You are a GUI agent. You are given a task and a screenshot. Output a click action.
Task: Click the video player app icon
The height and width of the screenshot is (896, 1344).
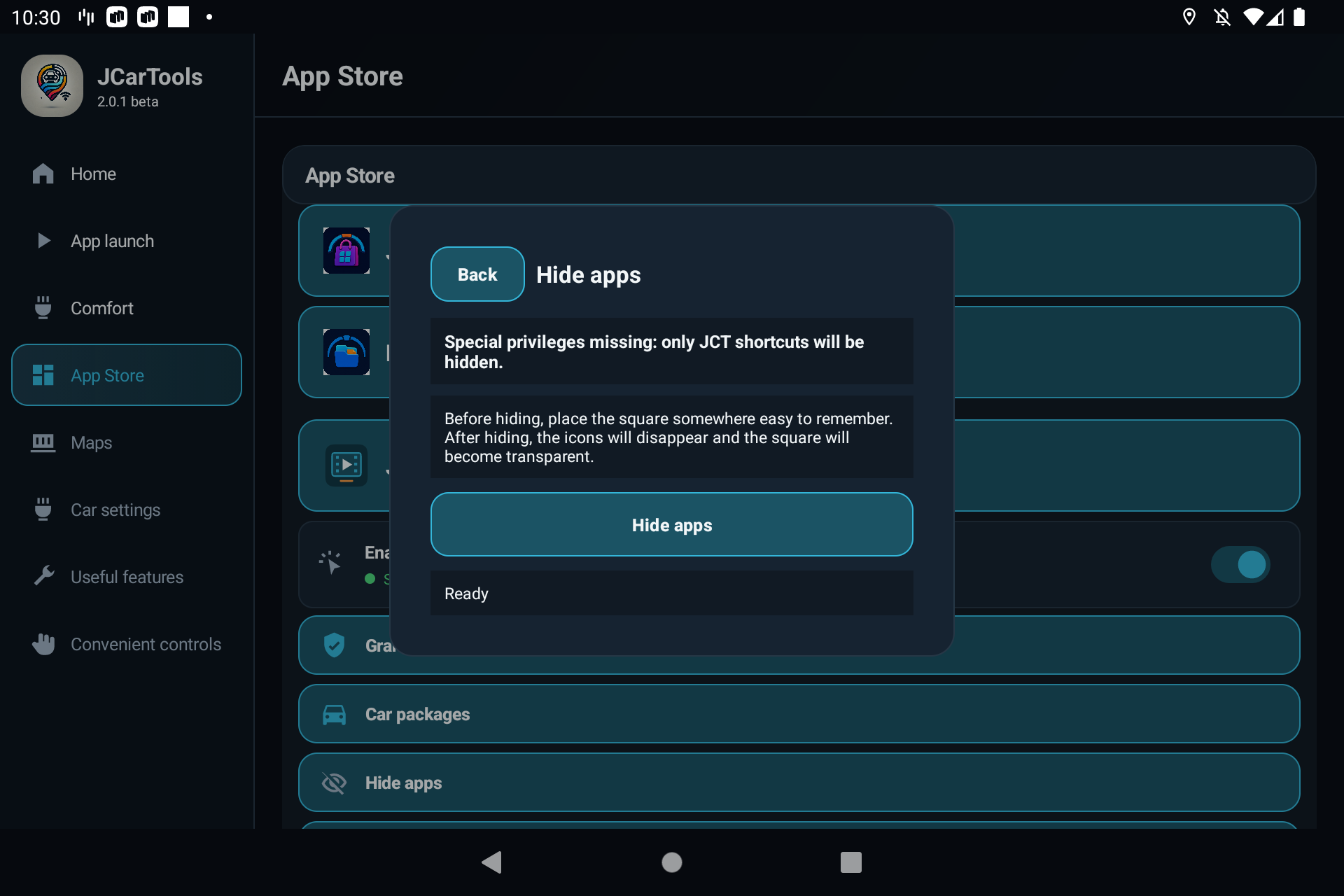click(x=346, y=465)
